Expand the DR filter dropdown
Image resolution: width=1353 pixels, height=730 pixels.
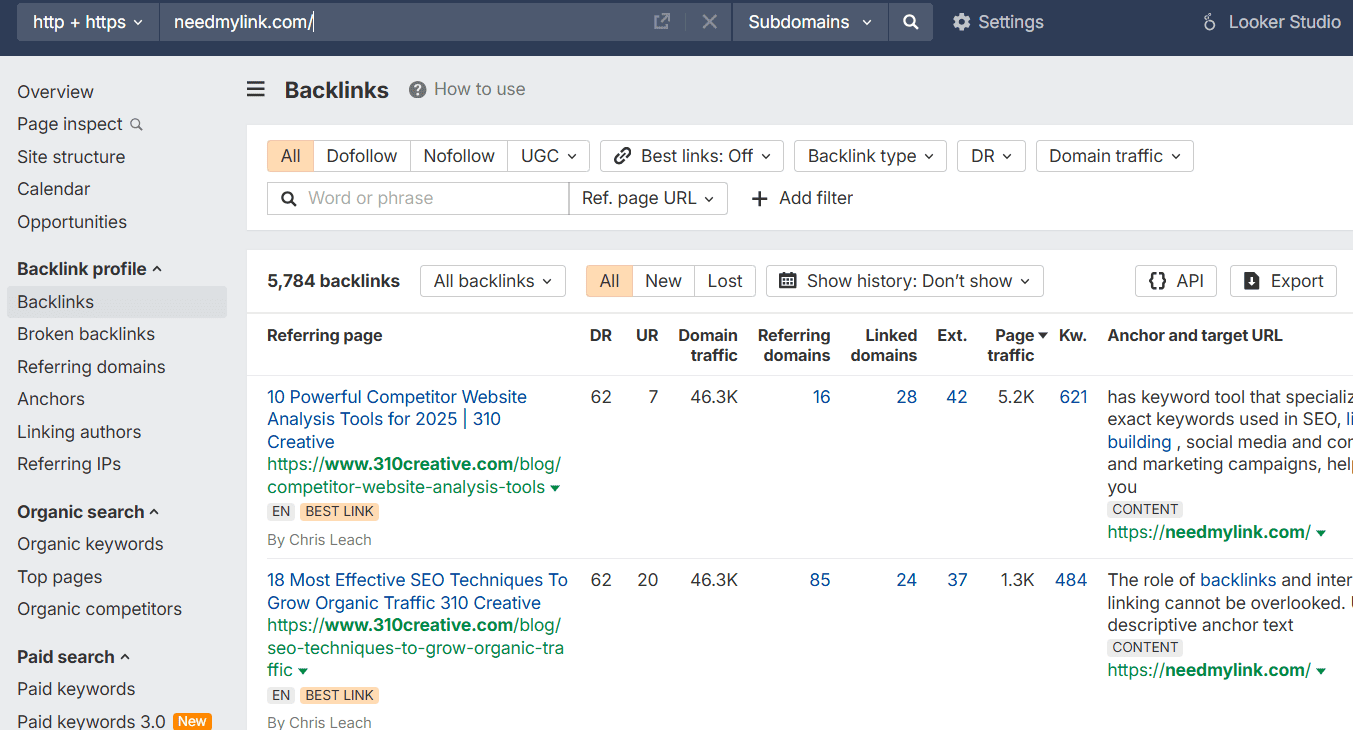tap(991, 156)
